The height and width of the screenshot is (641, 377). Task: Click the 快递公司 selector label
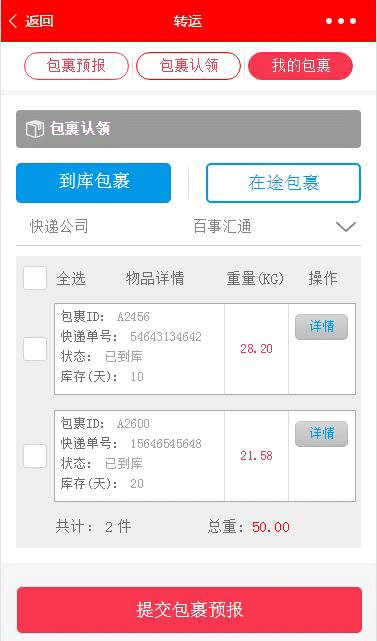pos(59,226)
